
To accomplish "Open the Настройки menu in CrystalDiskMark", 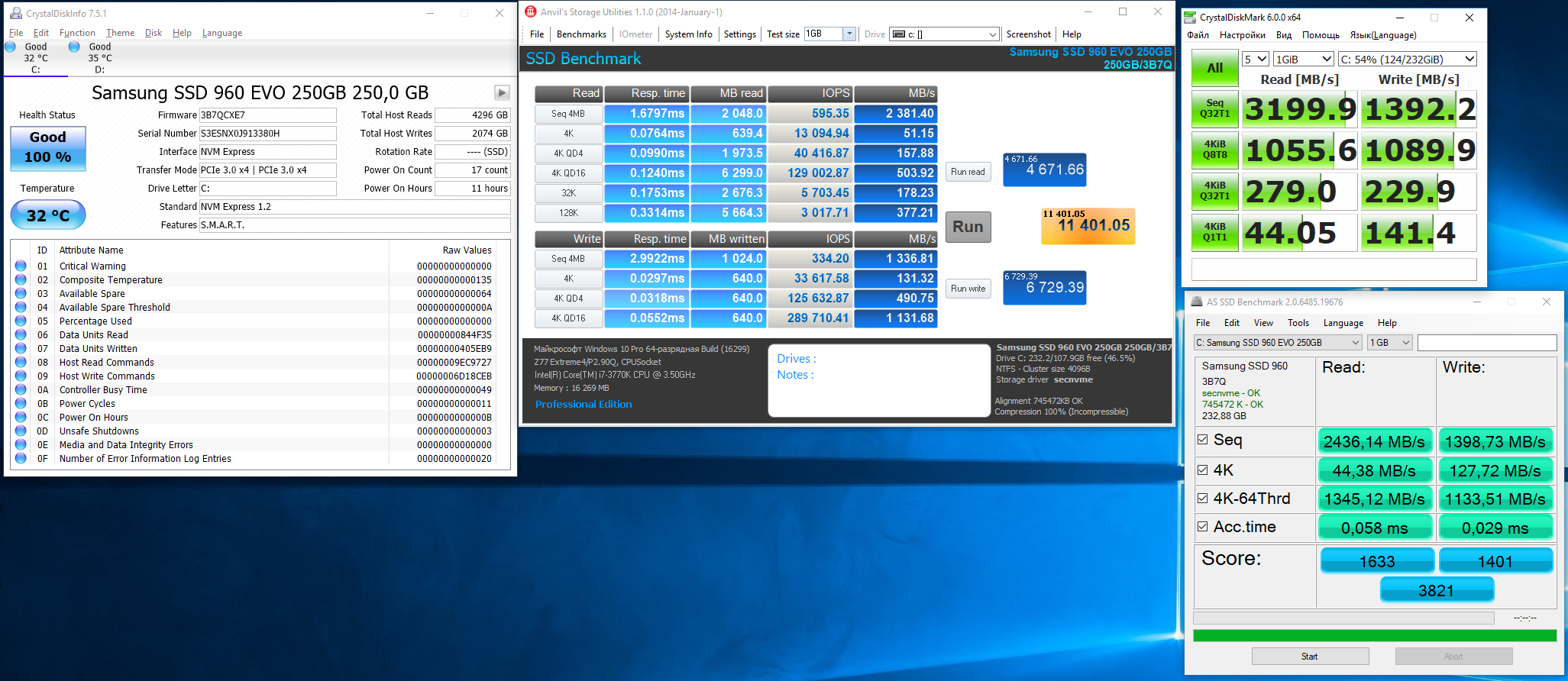I will coord(1242,35).
